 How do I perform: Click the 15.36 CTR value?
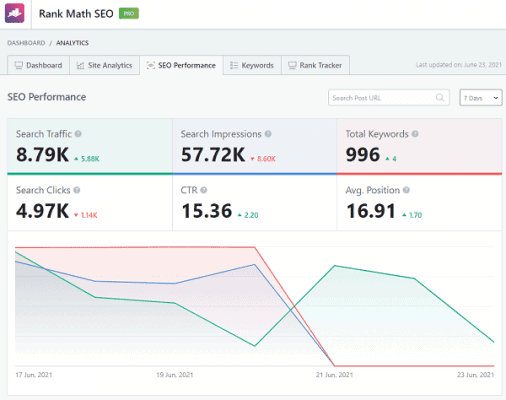point(207,211)
